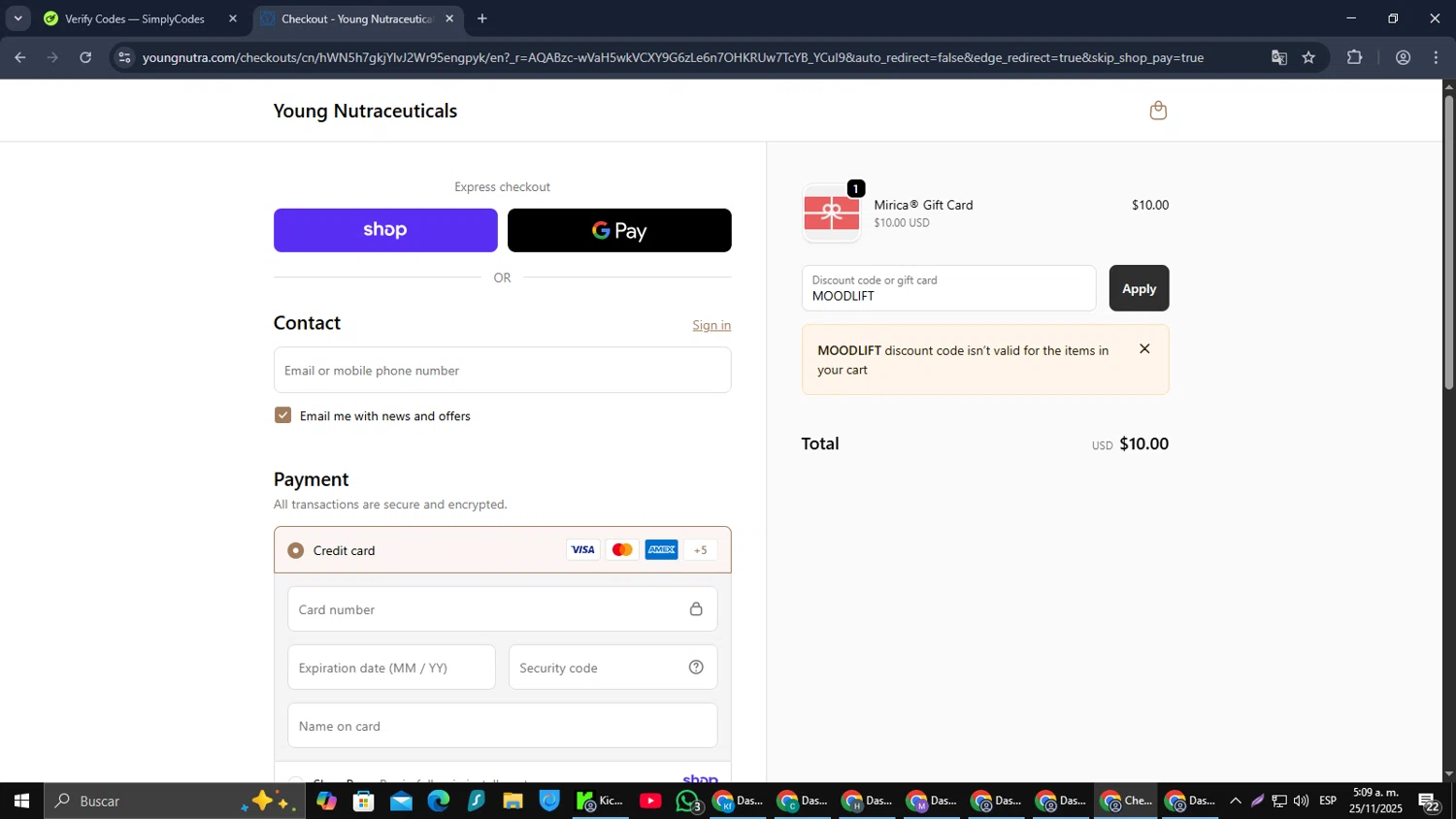The width and height of the screenshot is (1456, 819).
Task: Open the notification center with 22 notifications
Action: coord(1429,802)
